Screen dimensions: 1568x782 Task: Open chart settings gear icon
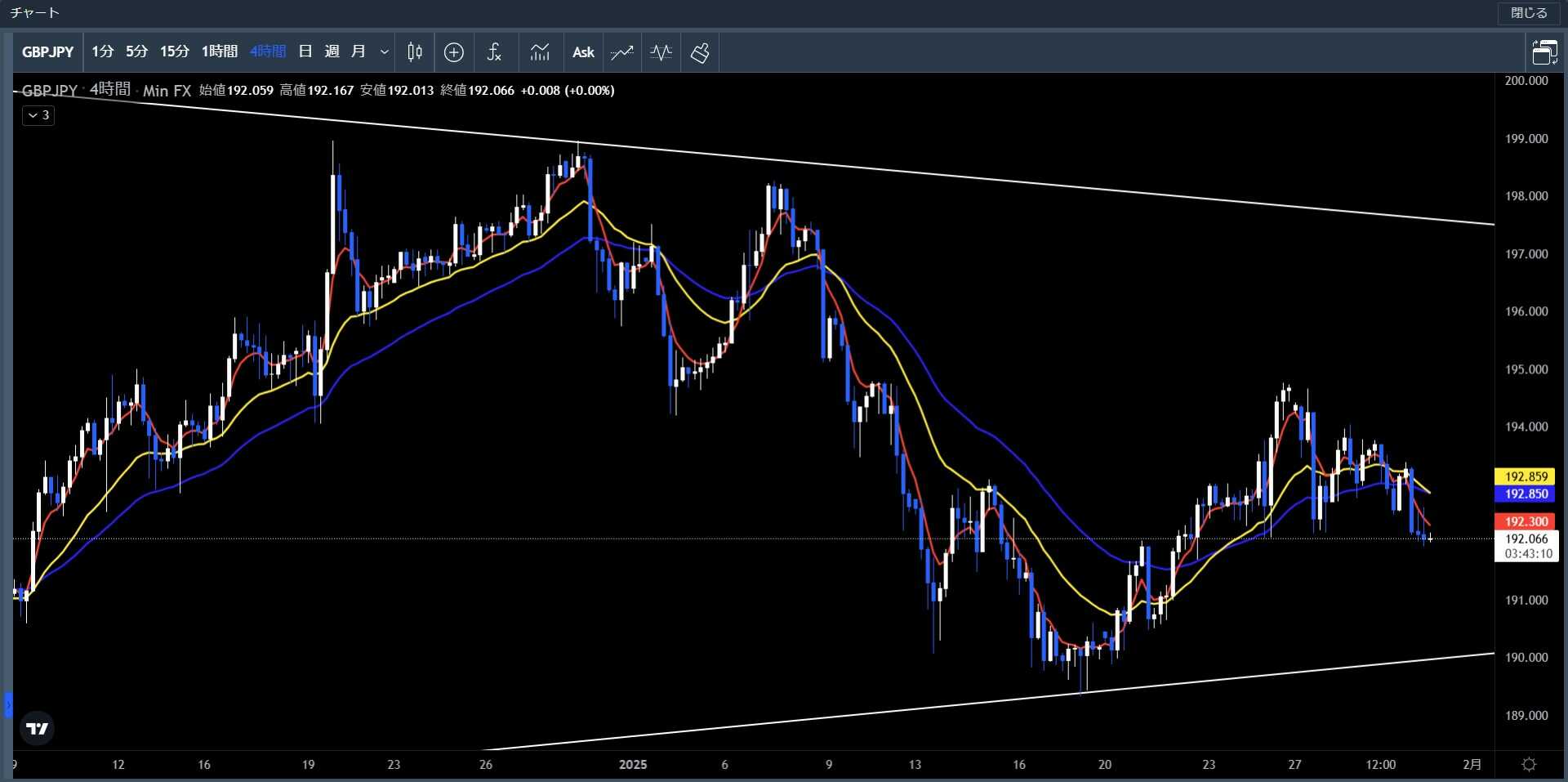[1529, 764]
